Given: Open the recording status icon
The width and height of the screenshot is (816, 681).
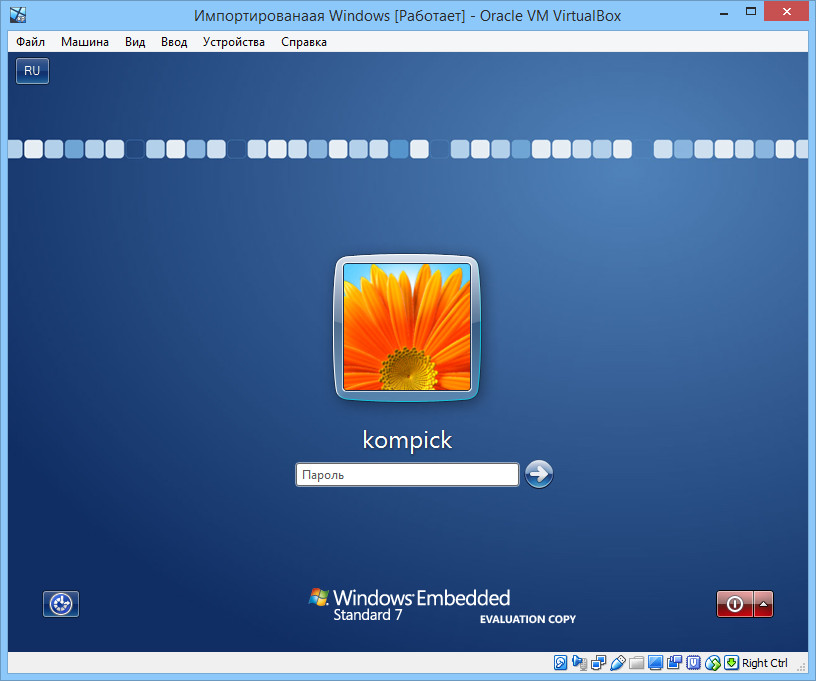Looking at the screenshot, I should click(674, 663).
